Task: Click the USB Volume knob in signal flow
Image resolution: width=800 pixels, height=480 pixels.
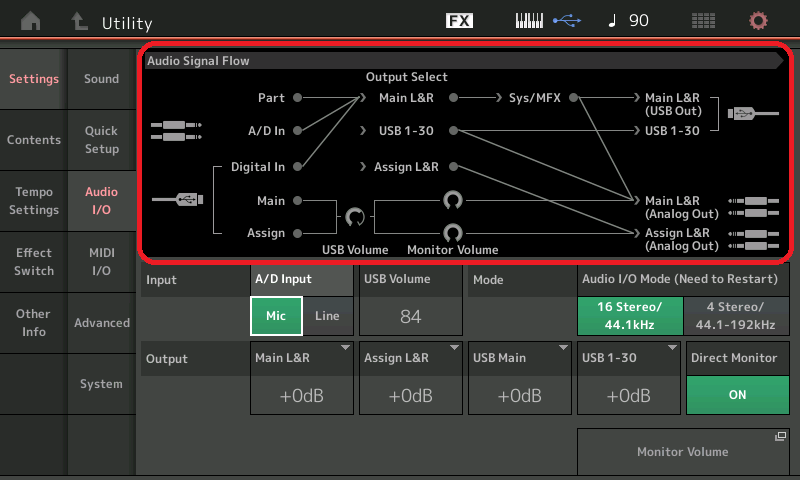Action: pos(354,216)
